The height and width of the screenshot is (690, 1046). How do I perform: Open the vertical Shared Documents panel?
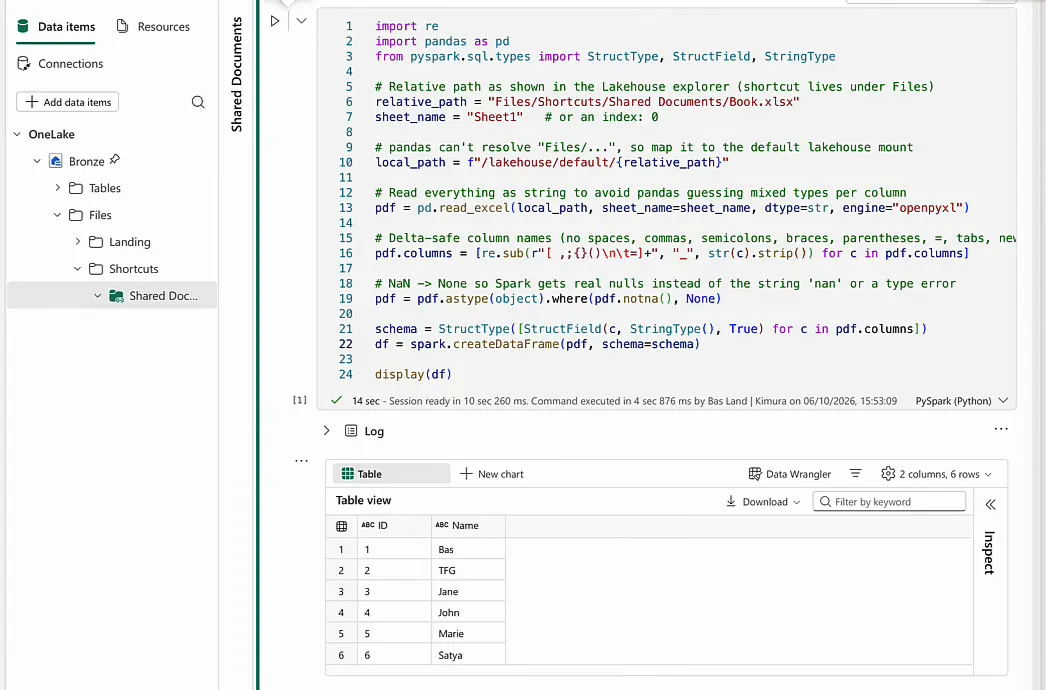tap(237, 74)
